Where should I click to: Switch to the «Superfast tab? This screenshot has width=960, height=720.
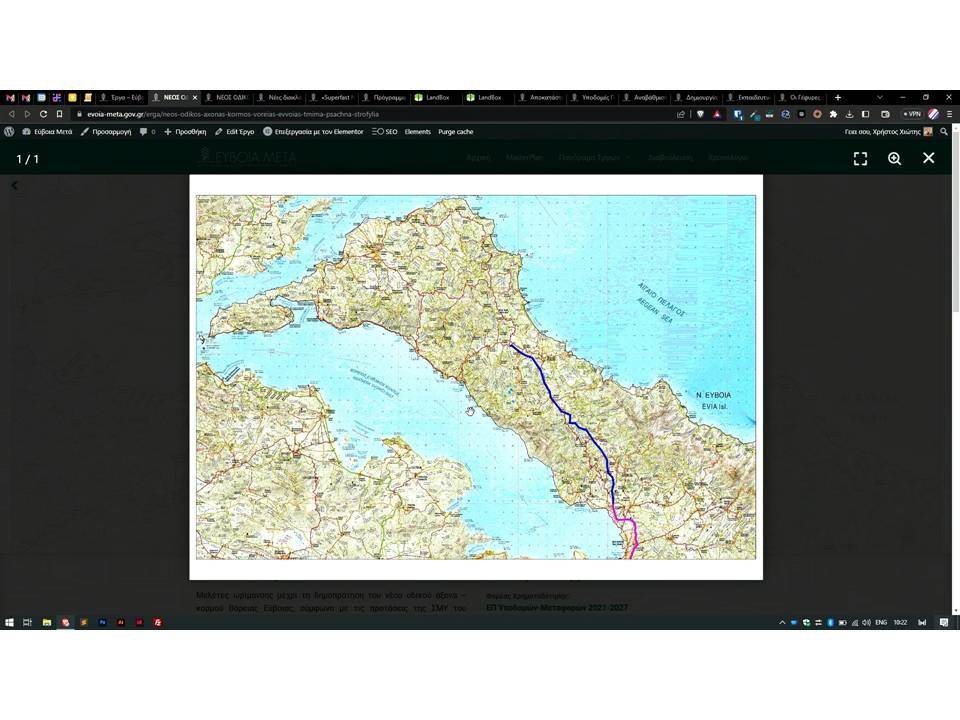pos(332,97)
